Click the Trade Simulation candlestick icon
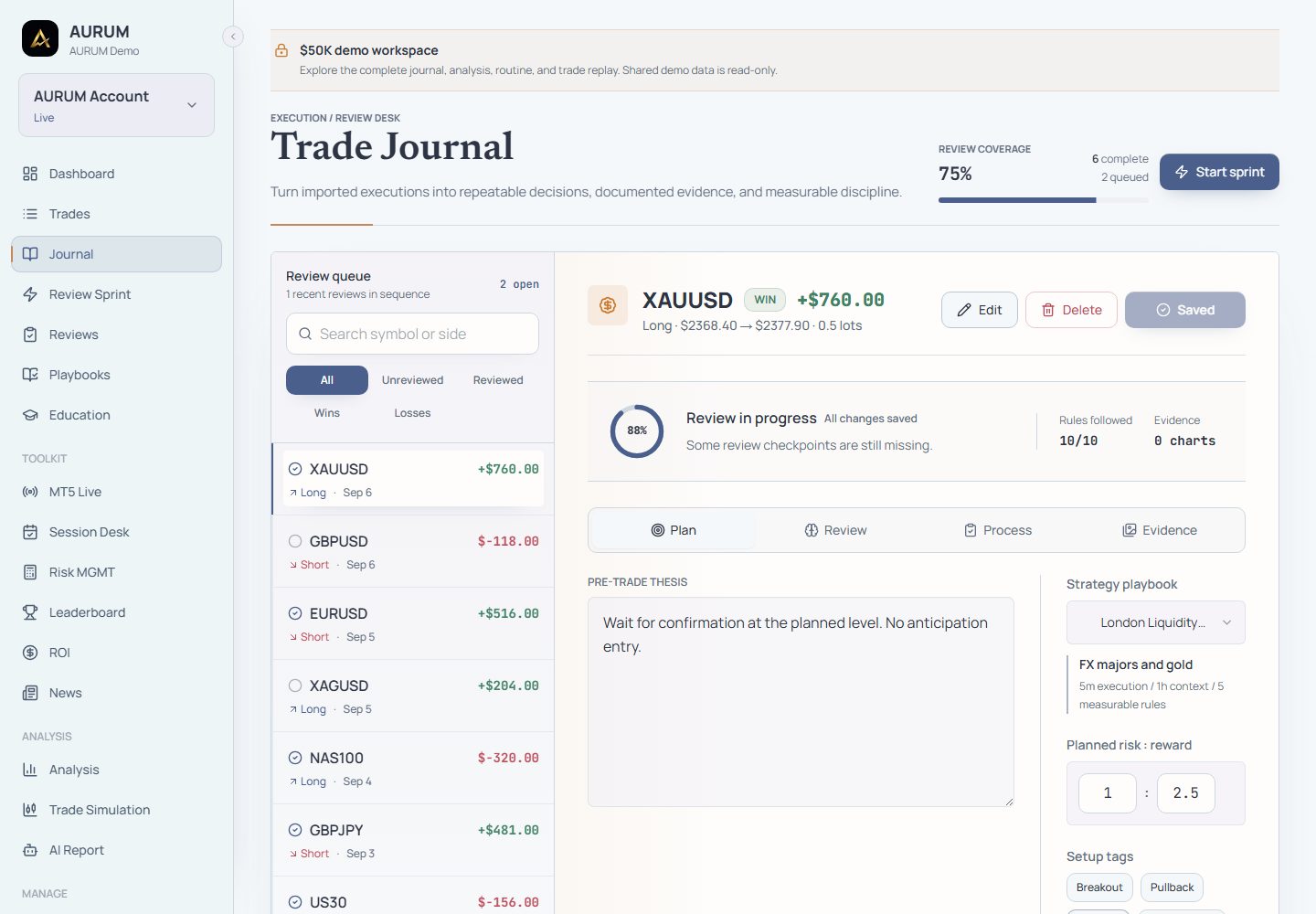Image resolution: width=1316 pixels, height=914 pixels. coord(30,810)
